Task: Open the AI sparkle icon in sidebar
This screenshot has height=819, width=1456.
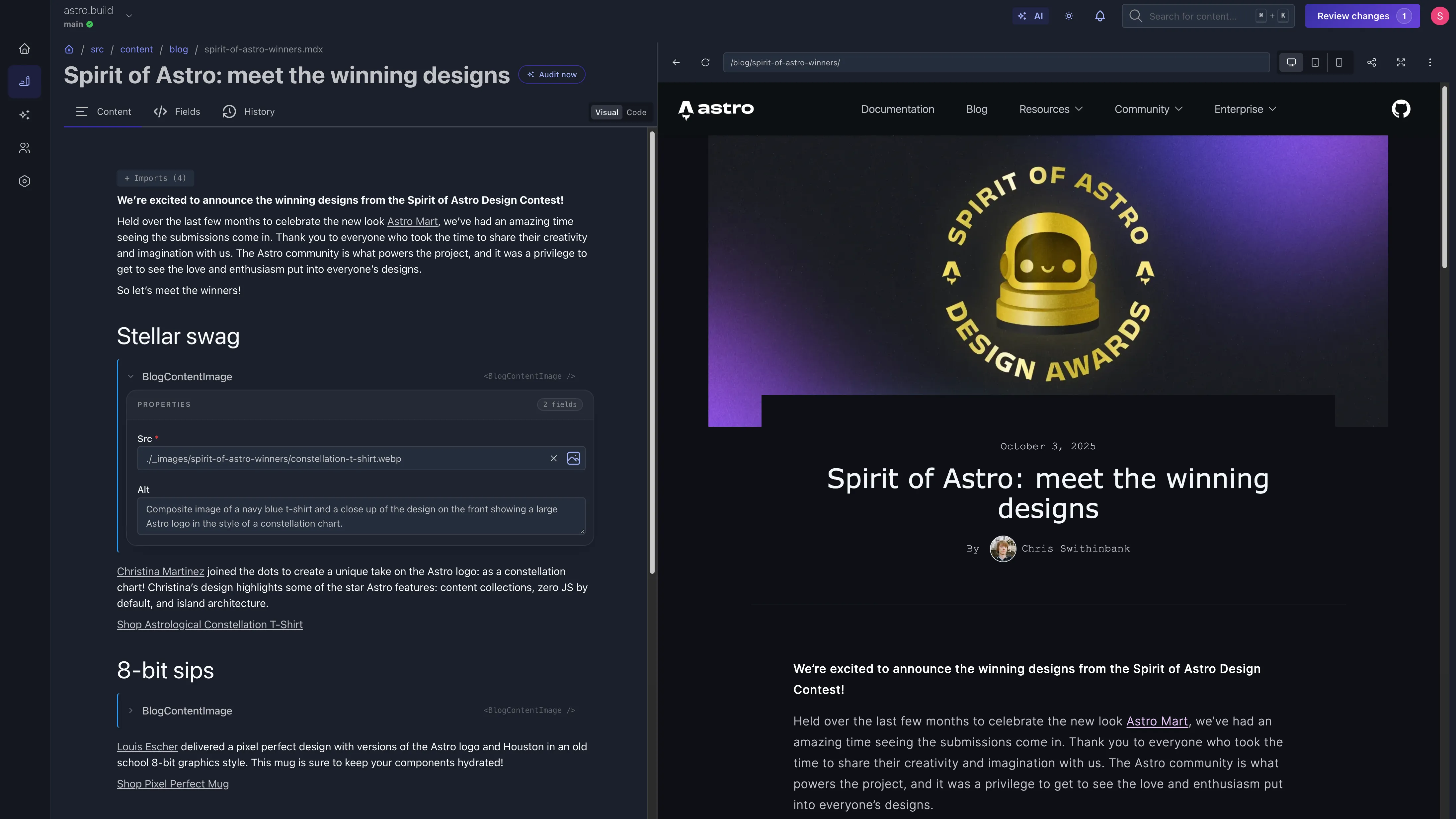Action: (24, 115)
